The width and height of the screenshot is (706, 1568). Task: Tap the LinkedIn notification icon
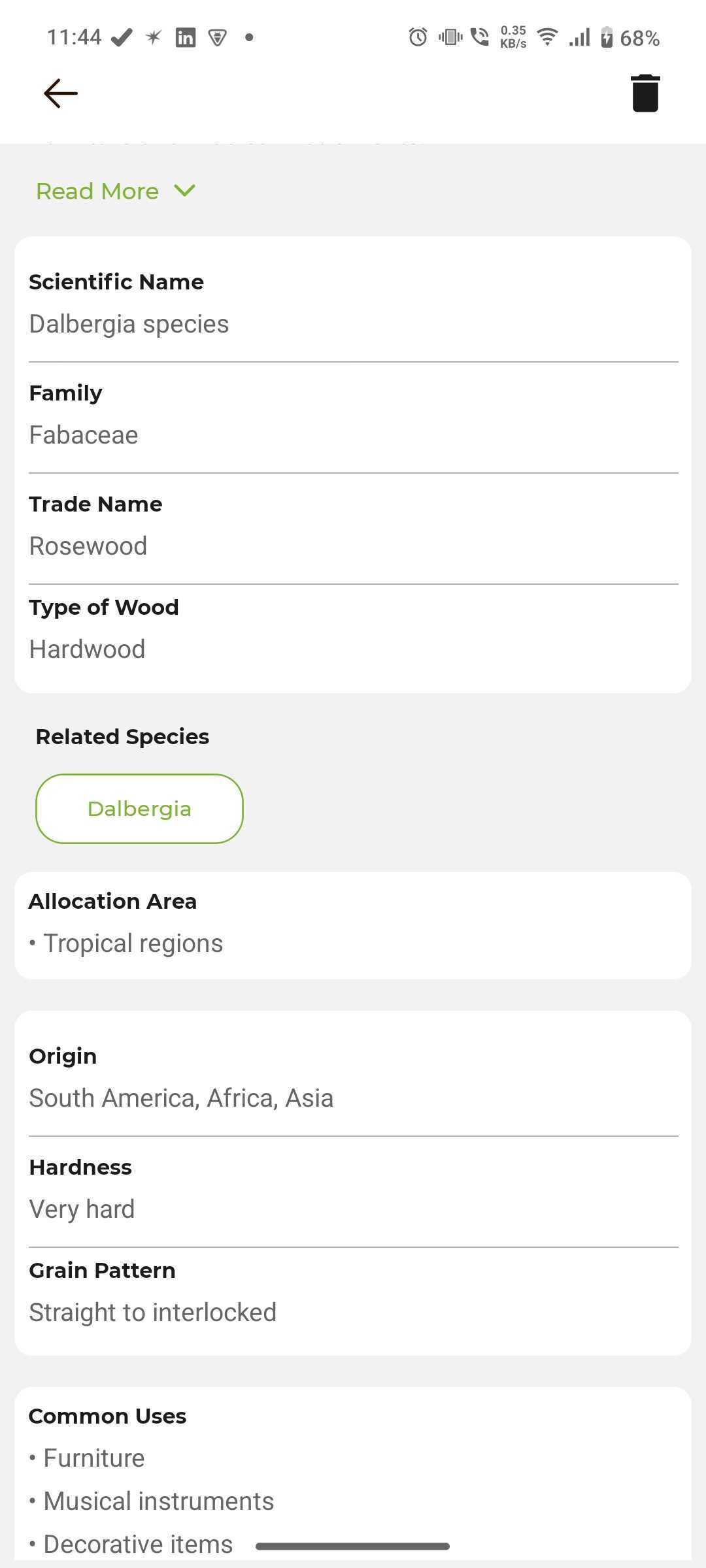[186, 38]
